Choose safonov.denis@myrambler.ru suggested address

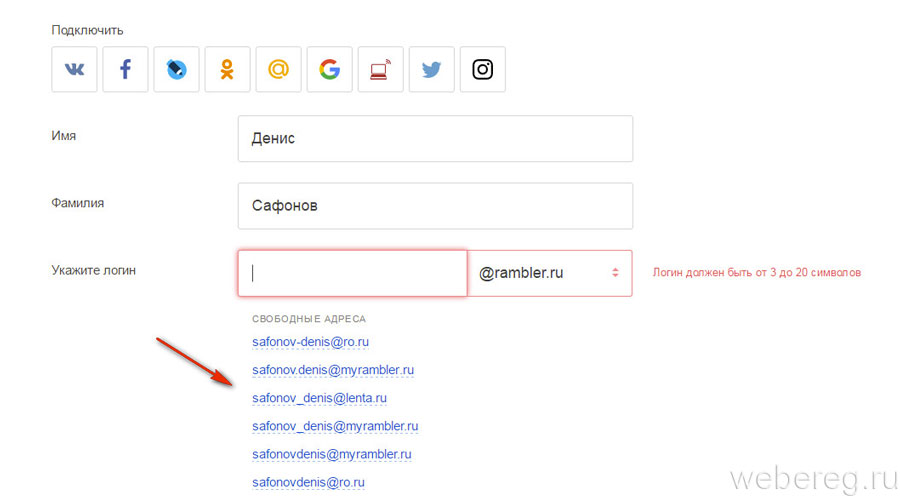(333, 370)
